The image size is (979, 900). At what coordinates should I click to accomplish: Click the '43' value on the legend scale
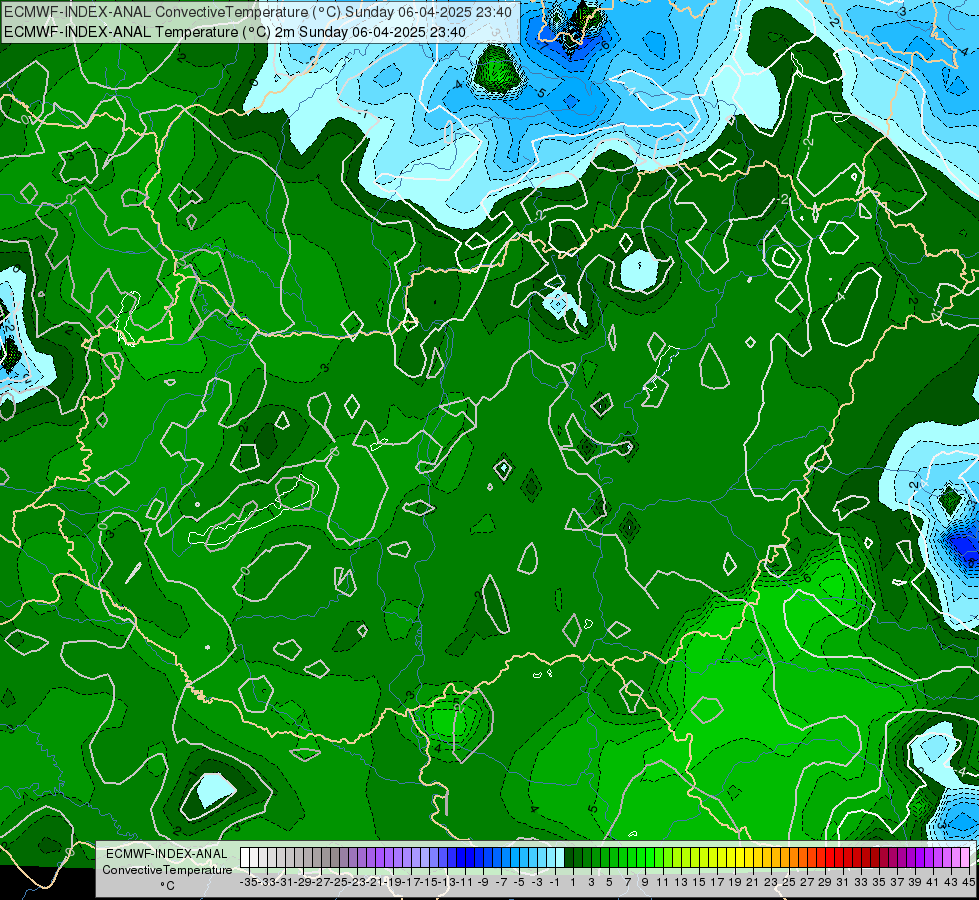(x=951, y=882)
